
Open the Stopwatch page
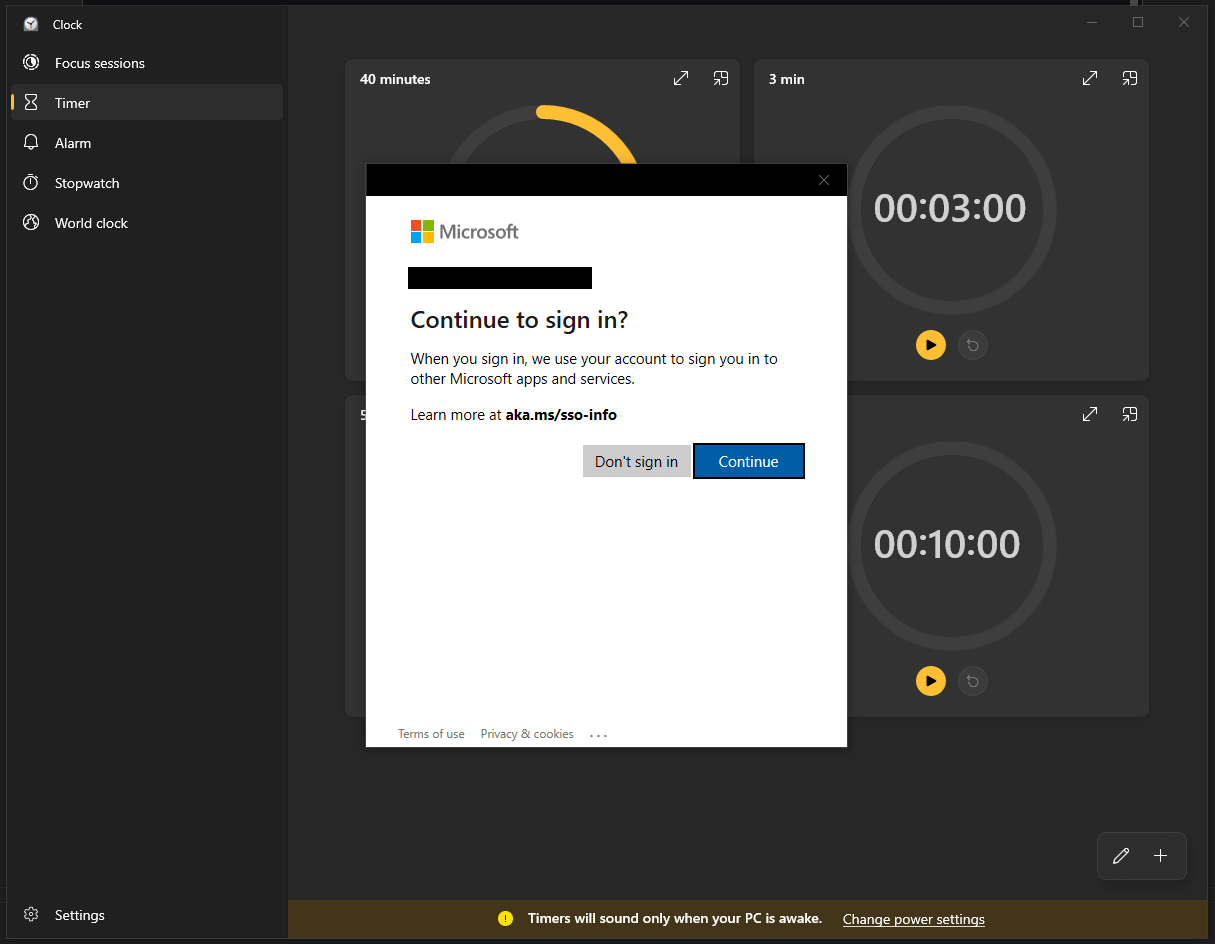point(87,183)
